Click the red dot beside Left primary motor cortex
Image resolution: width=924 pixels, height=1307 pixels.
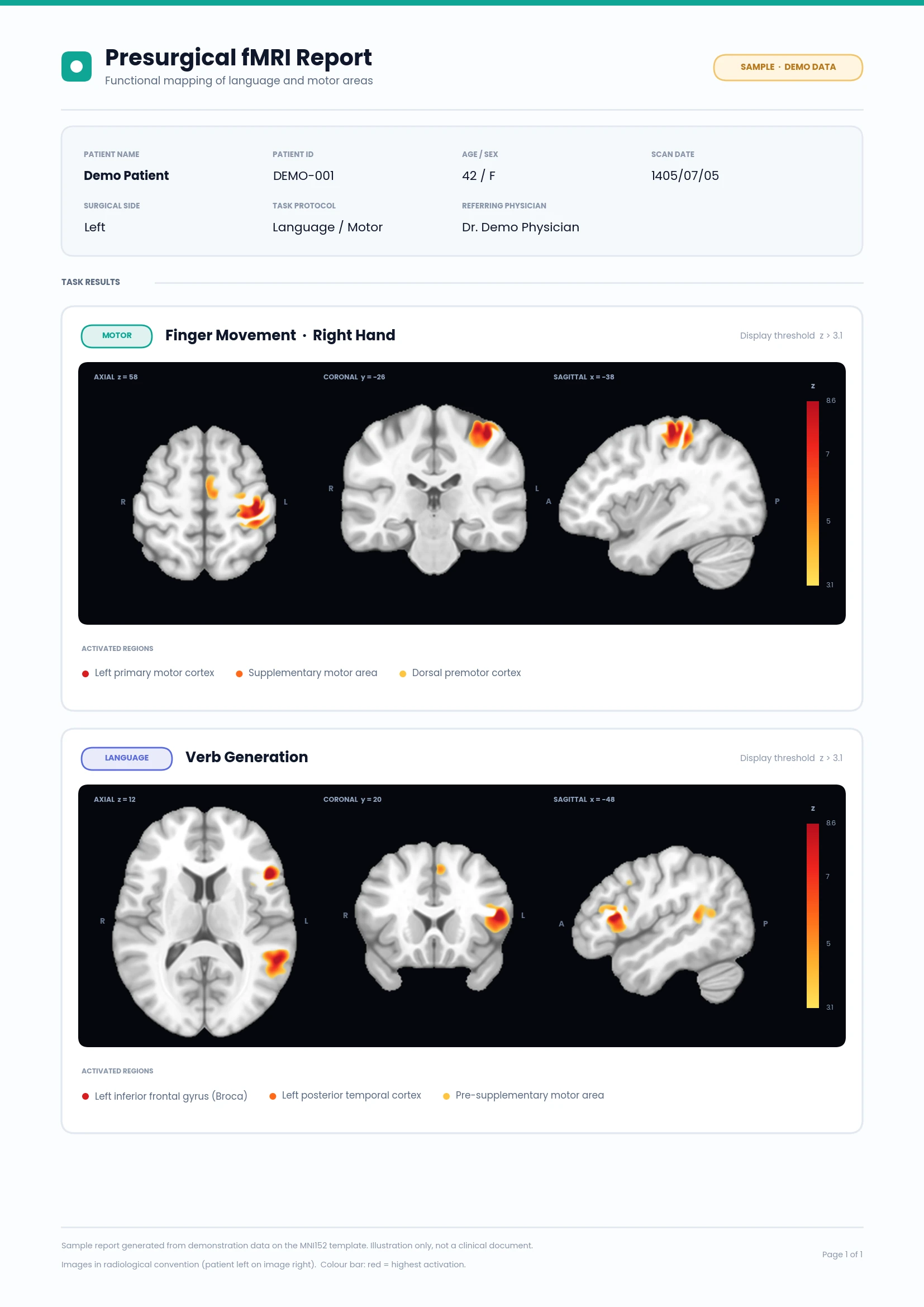[x=85, y=673]
